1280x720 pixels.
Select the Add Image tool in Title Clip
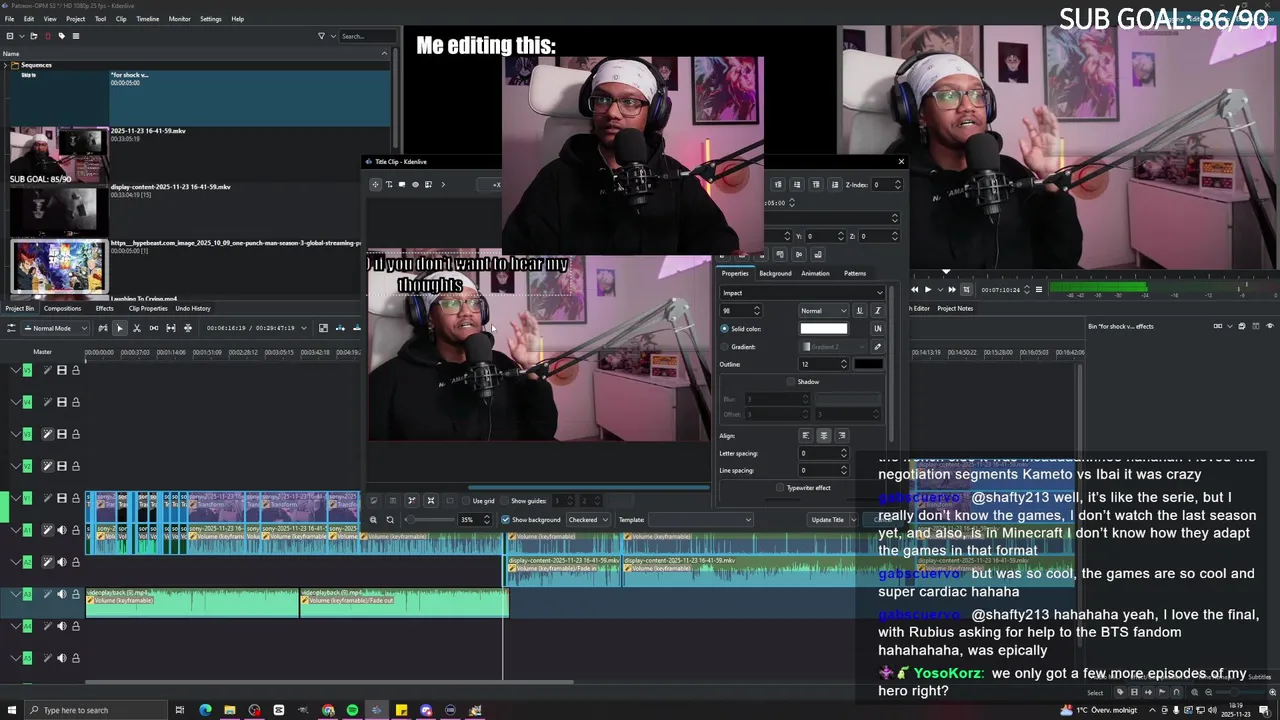pos(428,184)
